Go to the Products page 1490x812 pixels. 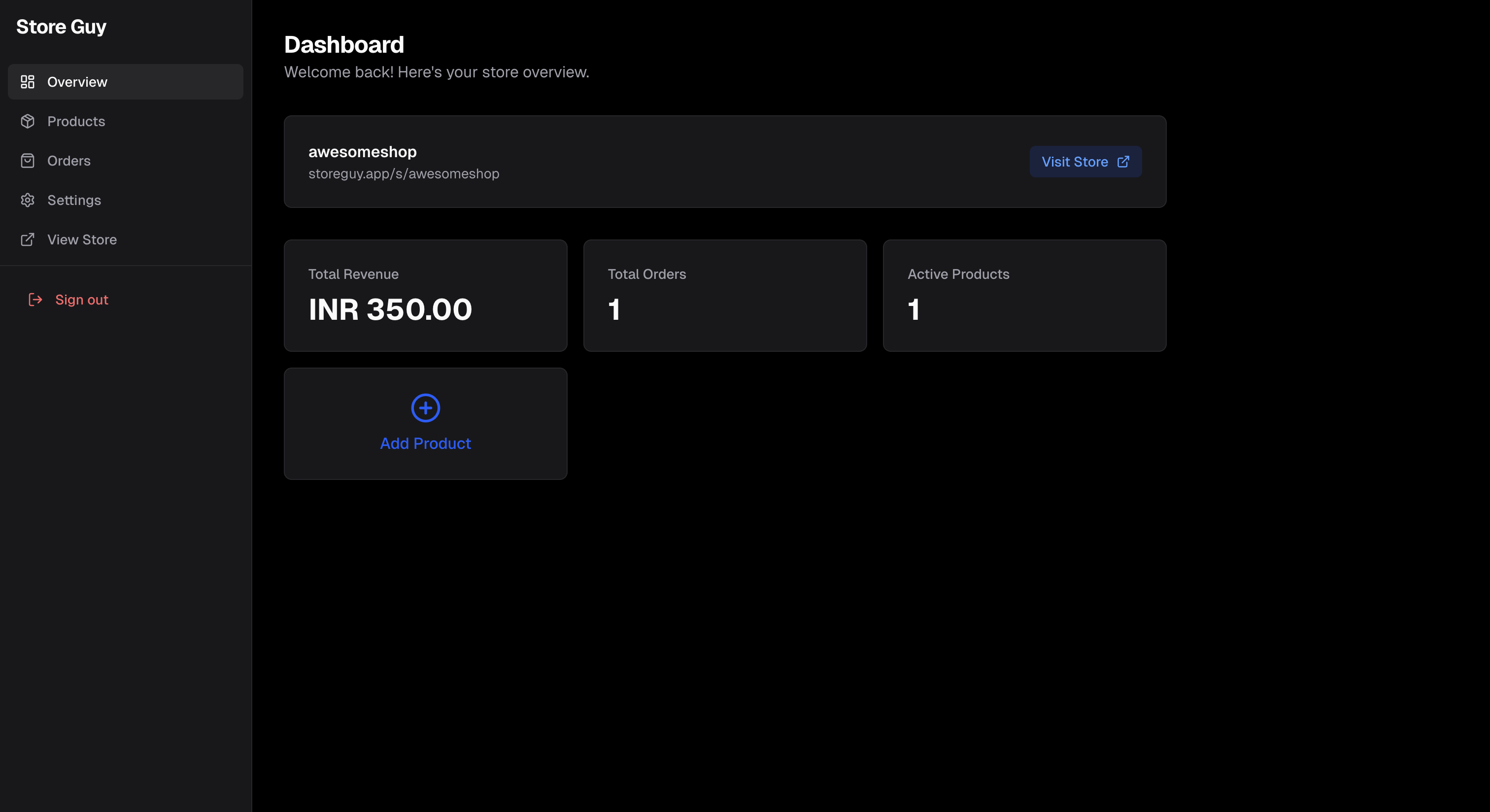coord(76,121)
